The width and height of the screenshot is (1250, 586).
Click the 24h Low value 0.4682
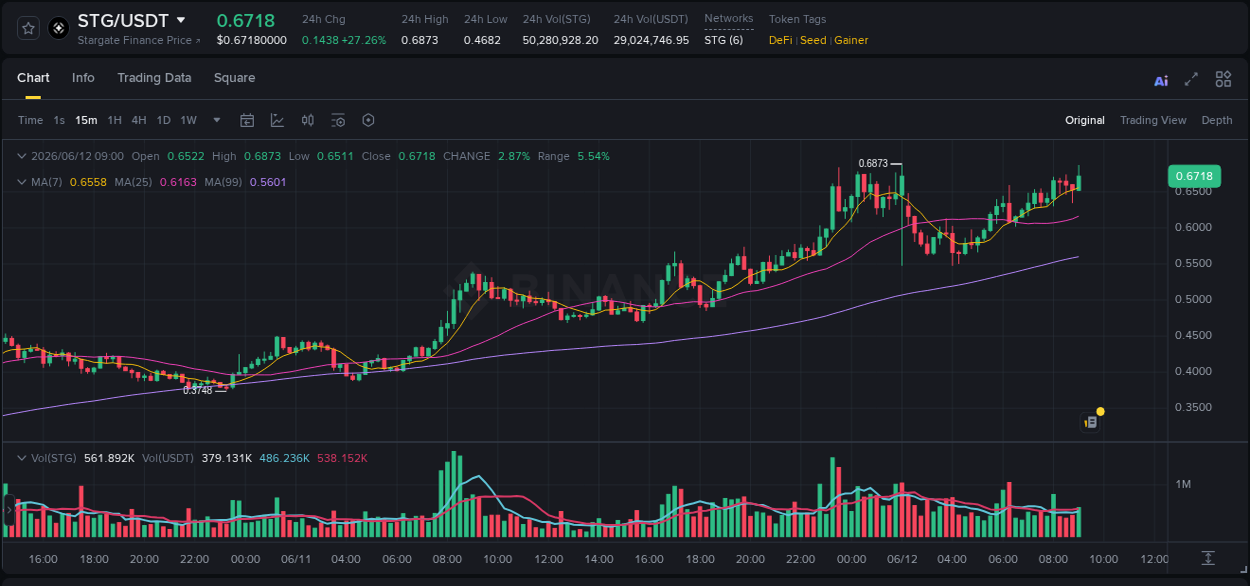pos(482,40)
